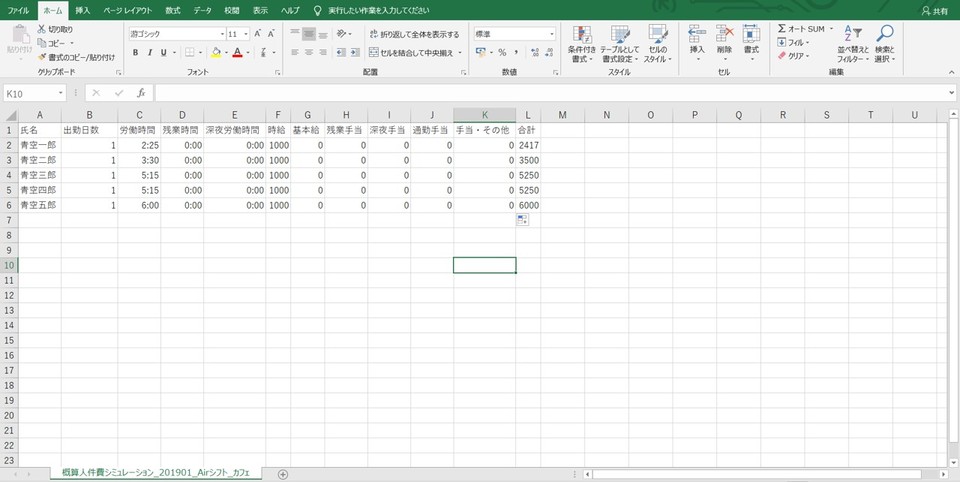Image resolution: width=960 pixels, height=482 pixels.
Task: Switch to the 数式 (Formulas) tab
Action: (173, 10)
